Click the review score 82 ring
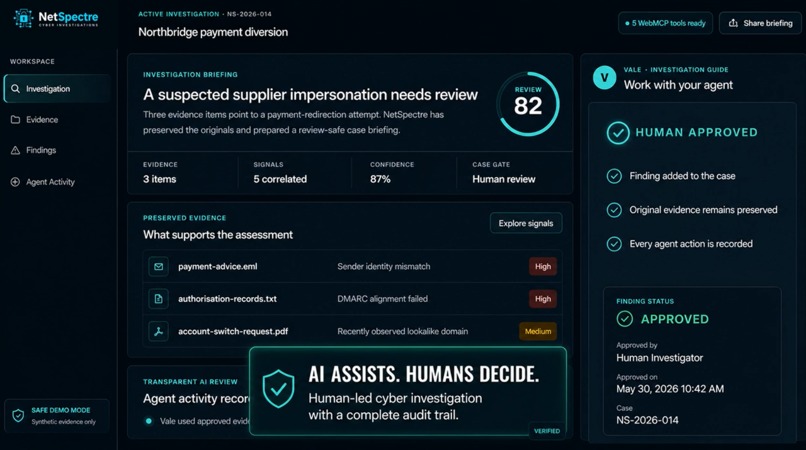The image size is (806, 450). (528, 103)
